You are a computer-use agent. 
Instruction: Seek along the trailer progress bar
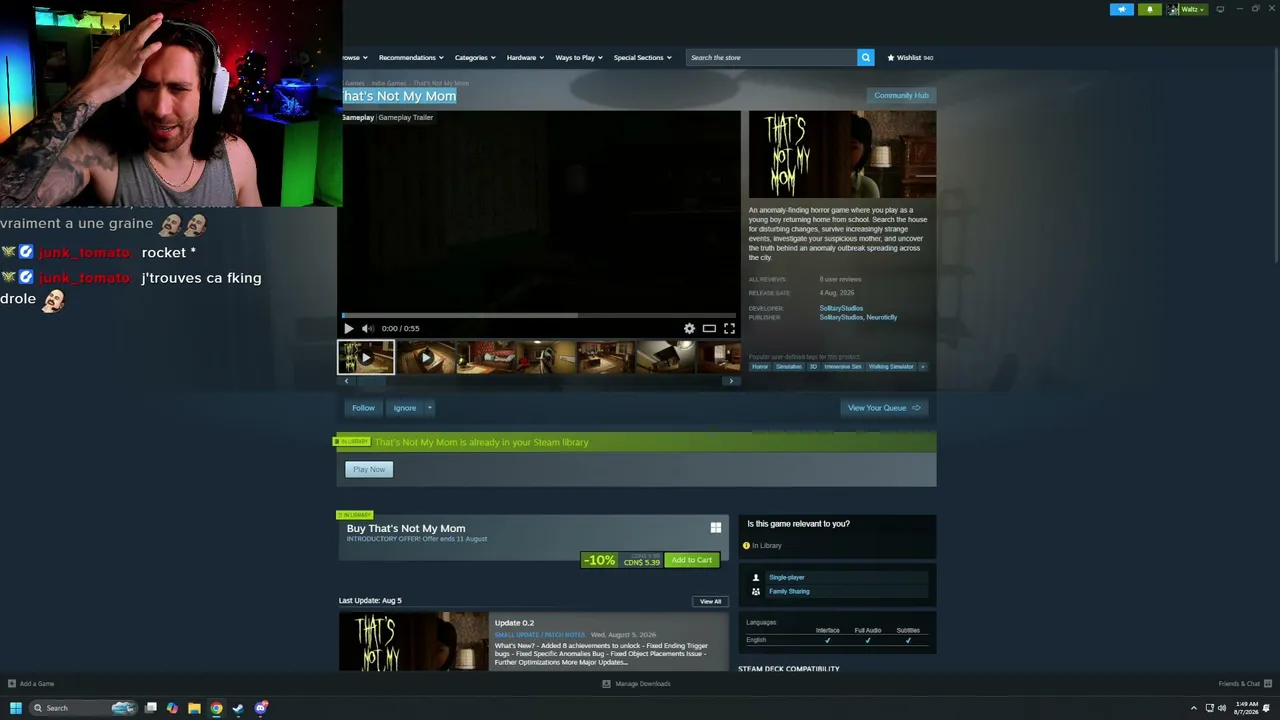point(539,315)
